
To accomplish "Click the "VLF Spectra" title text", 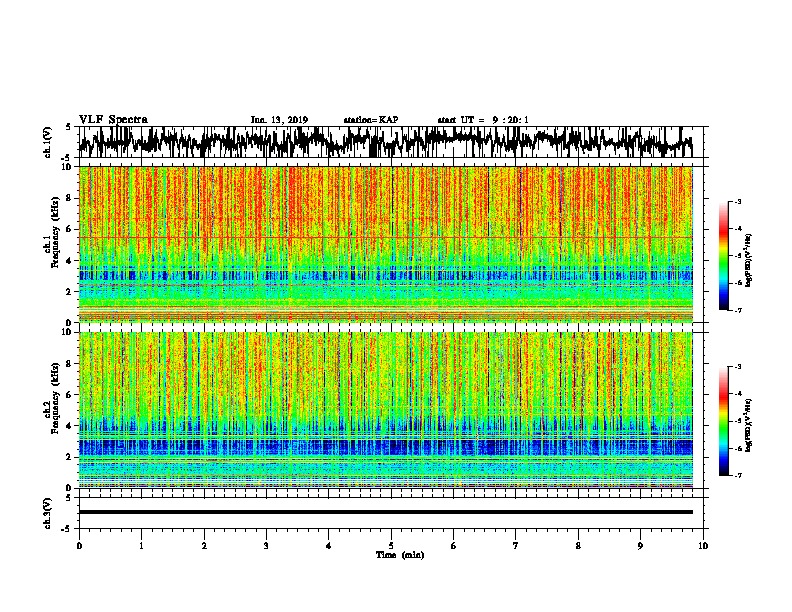I will pos(113,120).
